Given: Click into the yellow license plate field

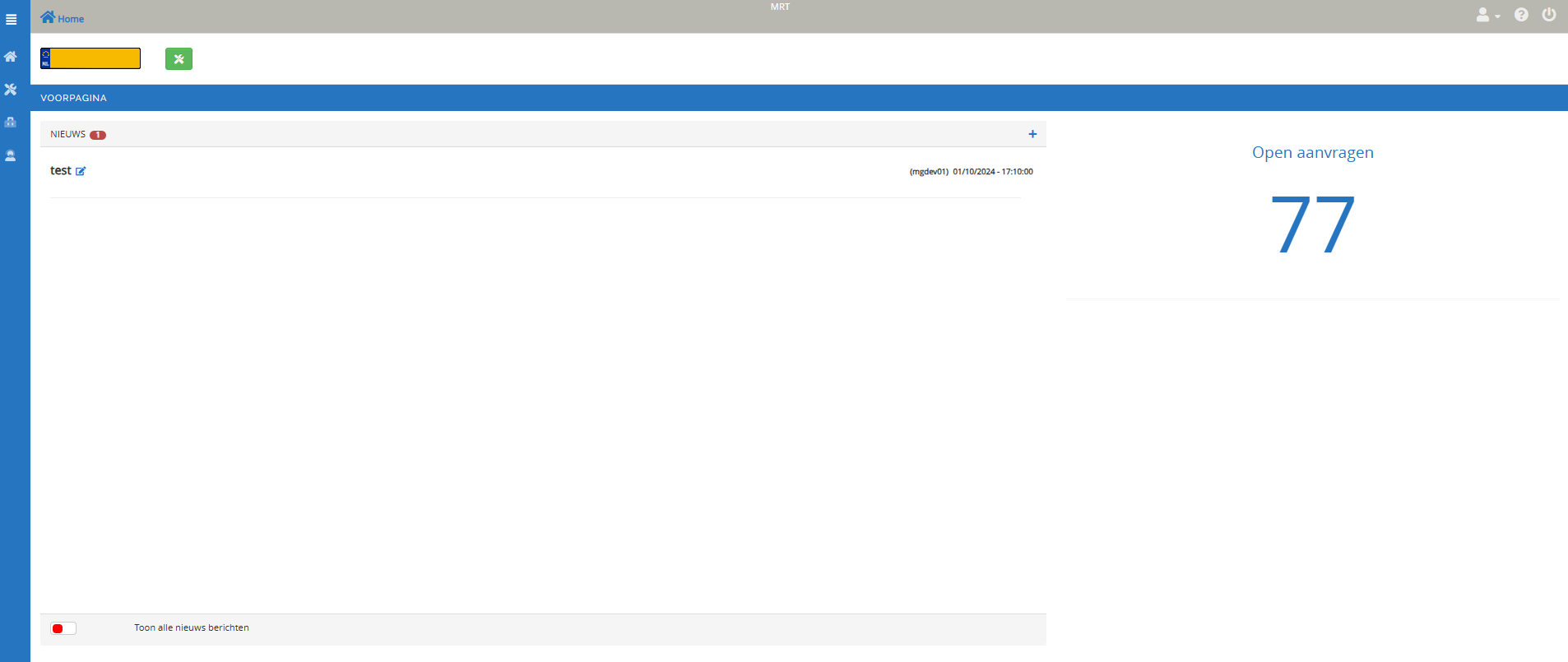Looking at the screenshot, I should coord(95,58).
